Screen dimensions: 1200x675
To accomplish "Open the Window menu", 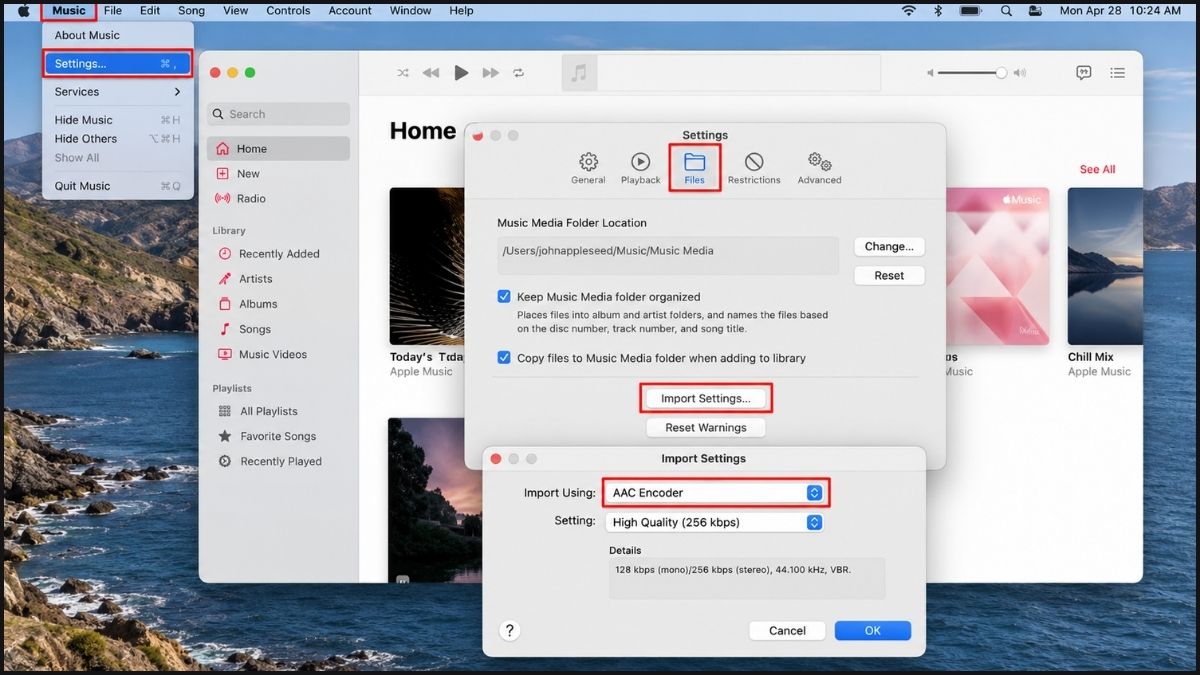I will [x=410, y=10].
